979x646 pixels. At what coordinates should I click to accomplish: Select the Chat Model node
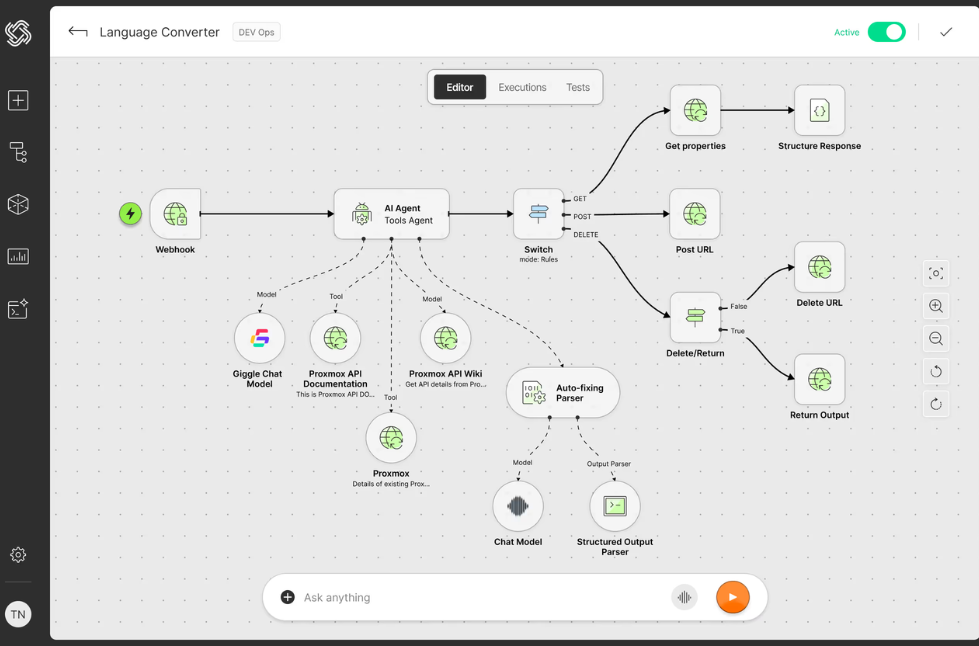[518, 506]
